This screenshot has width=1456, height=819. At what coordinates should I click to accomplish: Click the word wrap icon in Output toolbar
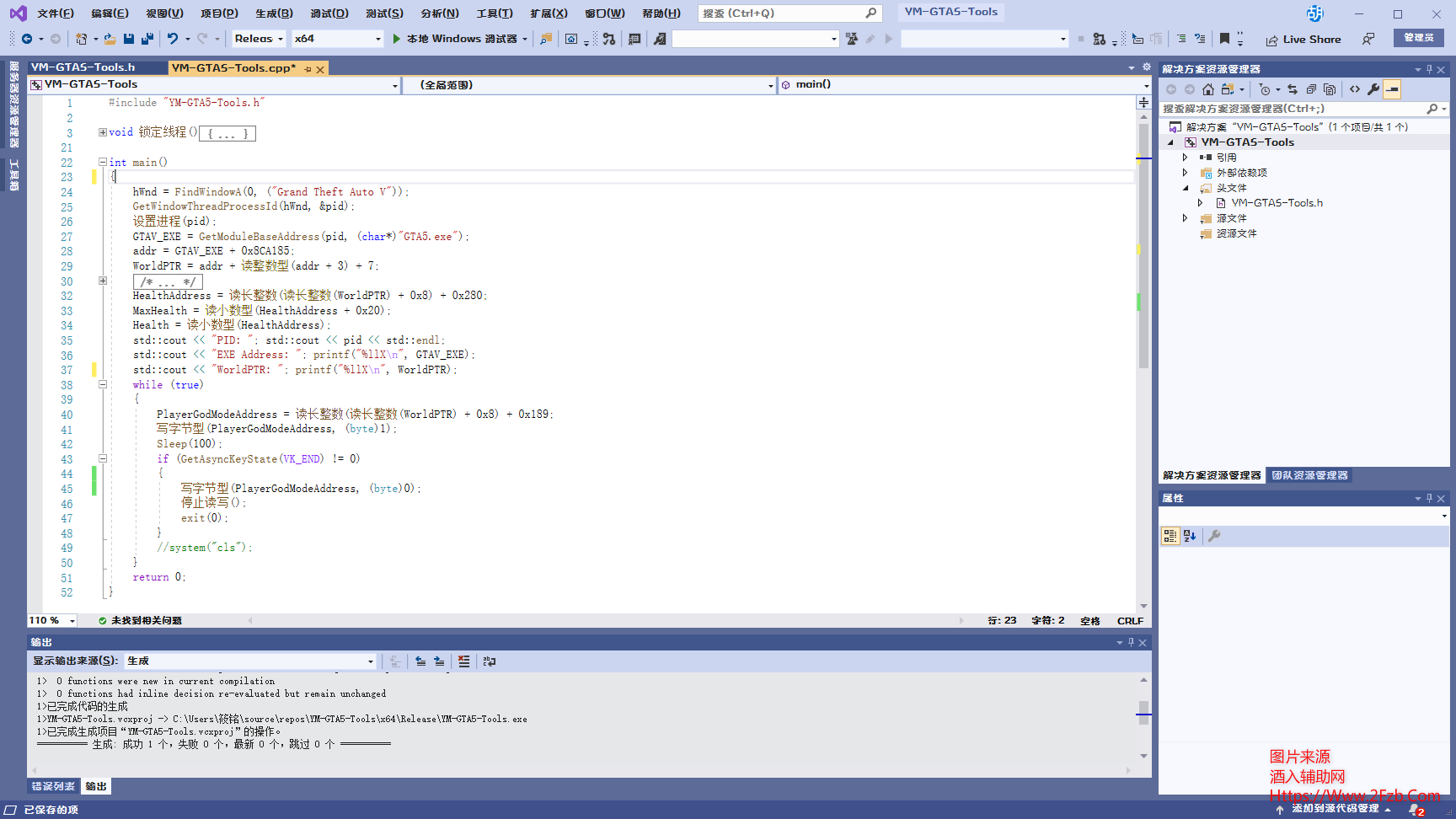[x=490, y=661]
